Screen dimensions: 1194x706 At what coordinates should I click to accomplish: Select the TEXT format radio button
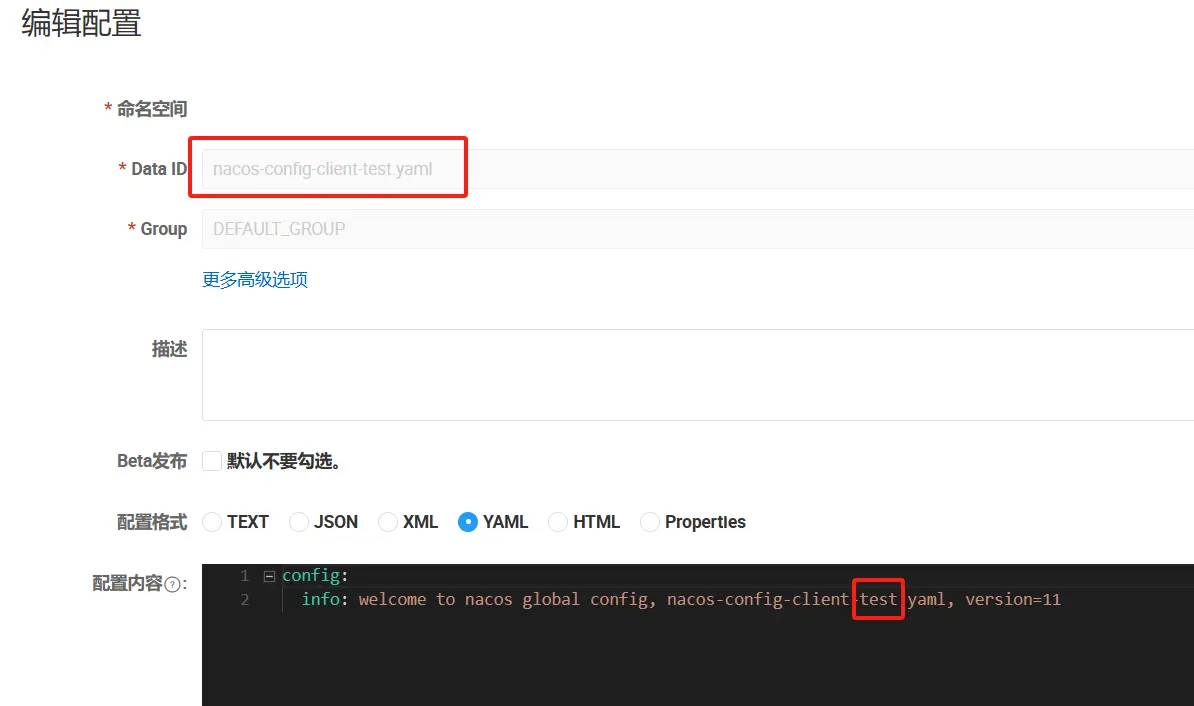pos(212,522)
